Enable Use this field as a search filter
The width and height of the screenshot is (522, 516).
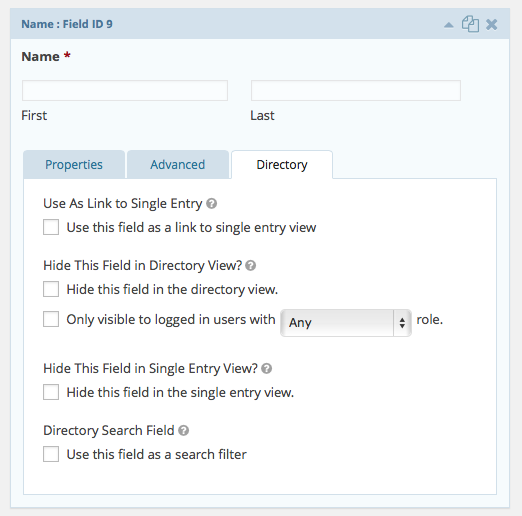51,454
